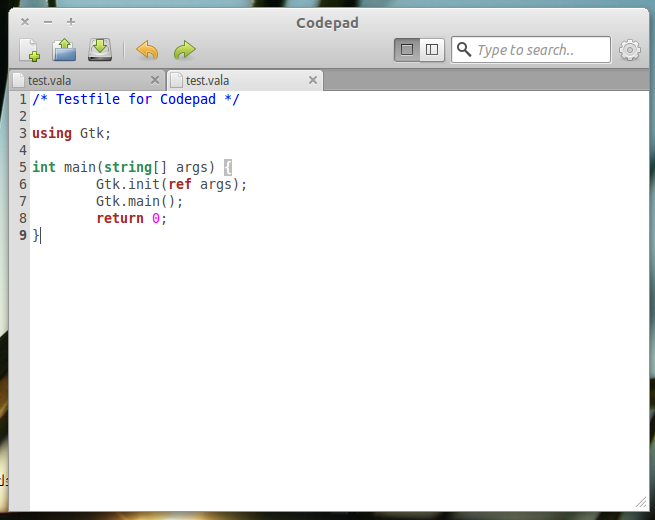Image resolution: width=655 pixels, height=520 pixels.
Task: Click 'Gtk.init(ref args);' on line 6
Action: coord(172,184)
